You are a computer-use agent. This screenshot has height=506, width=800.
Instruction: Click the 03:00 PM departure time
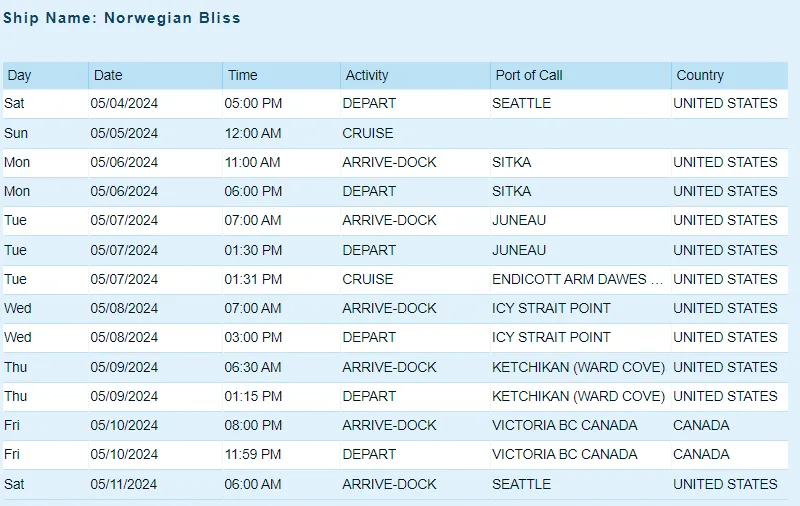click(253, 337)
